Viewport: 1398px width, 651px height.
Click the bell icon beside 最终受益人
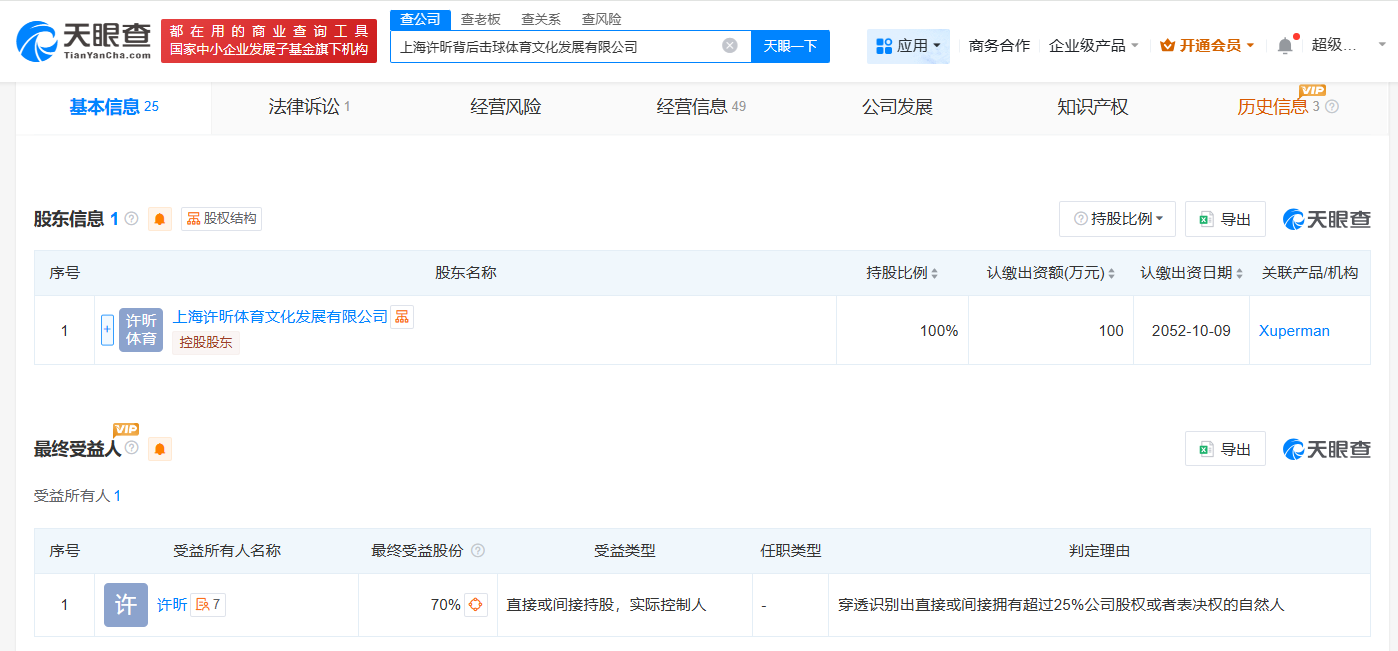coord(160,448)
